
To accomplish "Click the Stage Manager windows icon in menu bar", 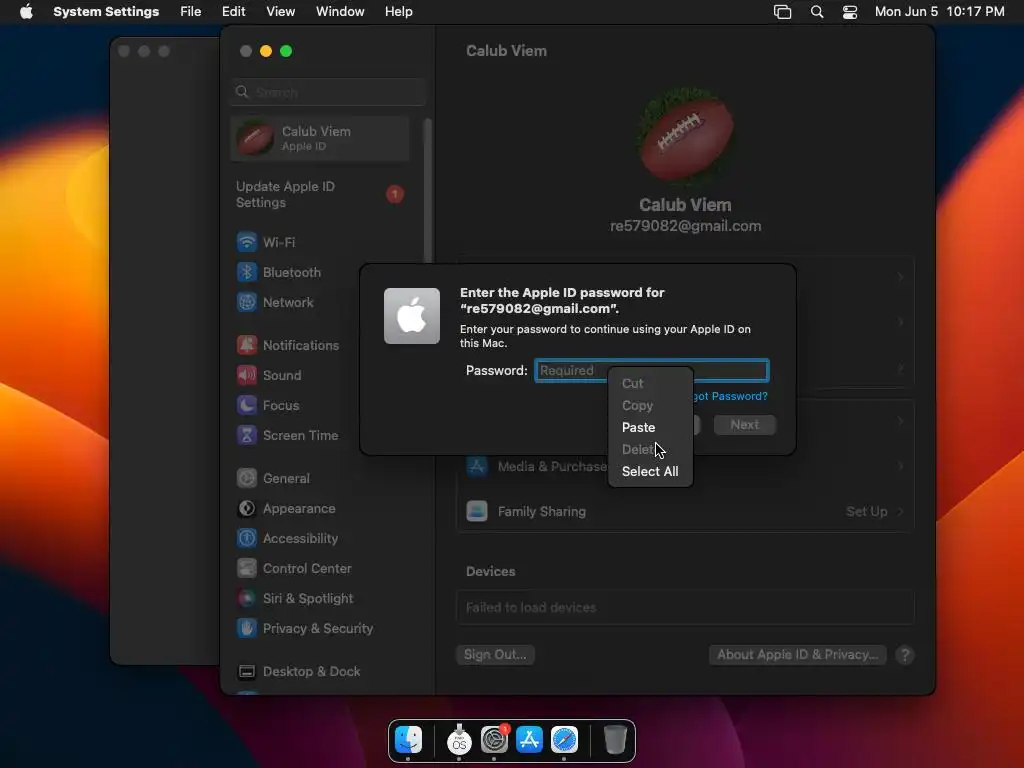I will pos(782,12).
